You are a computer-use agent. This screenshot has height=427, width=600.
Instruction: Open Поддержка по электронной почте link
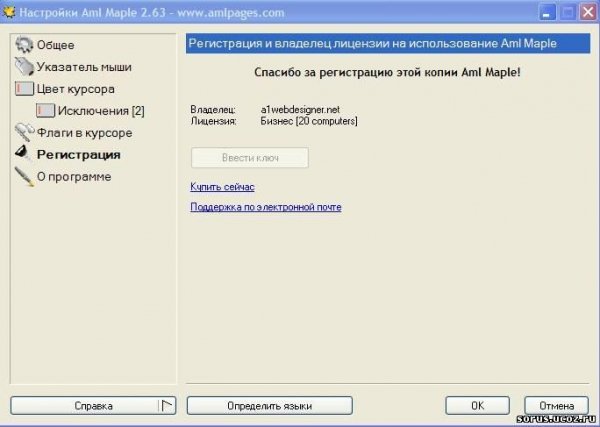click(x=266, y=207)
